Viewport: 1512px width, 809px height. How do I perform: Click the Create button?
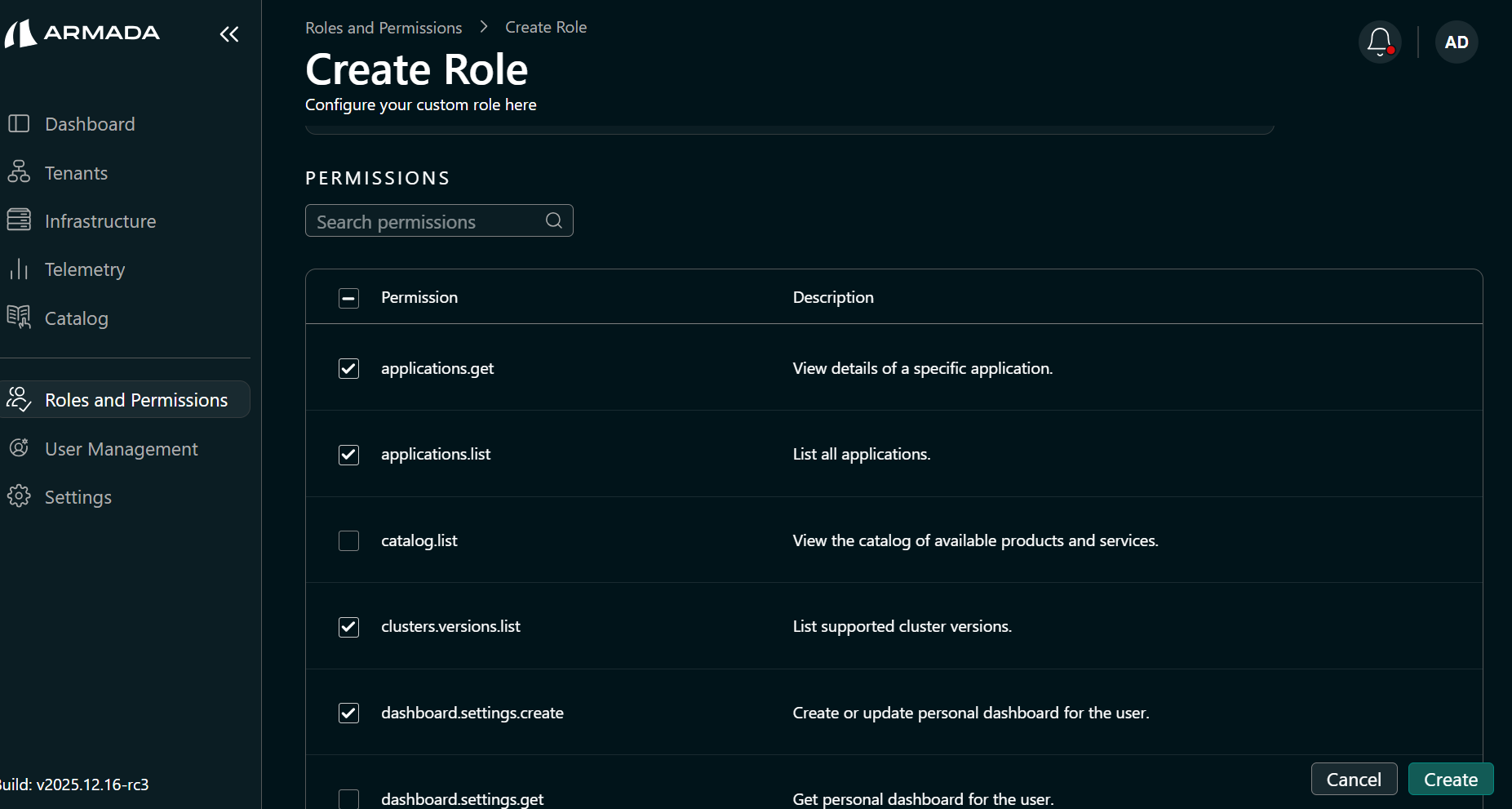[x=1451, y=779]
